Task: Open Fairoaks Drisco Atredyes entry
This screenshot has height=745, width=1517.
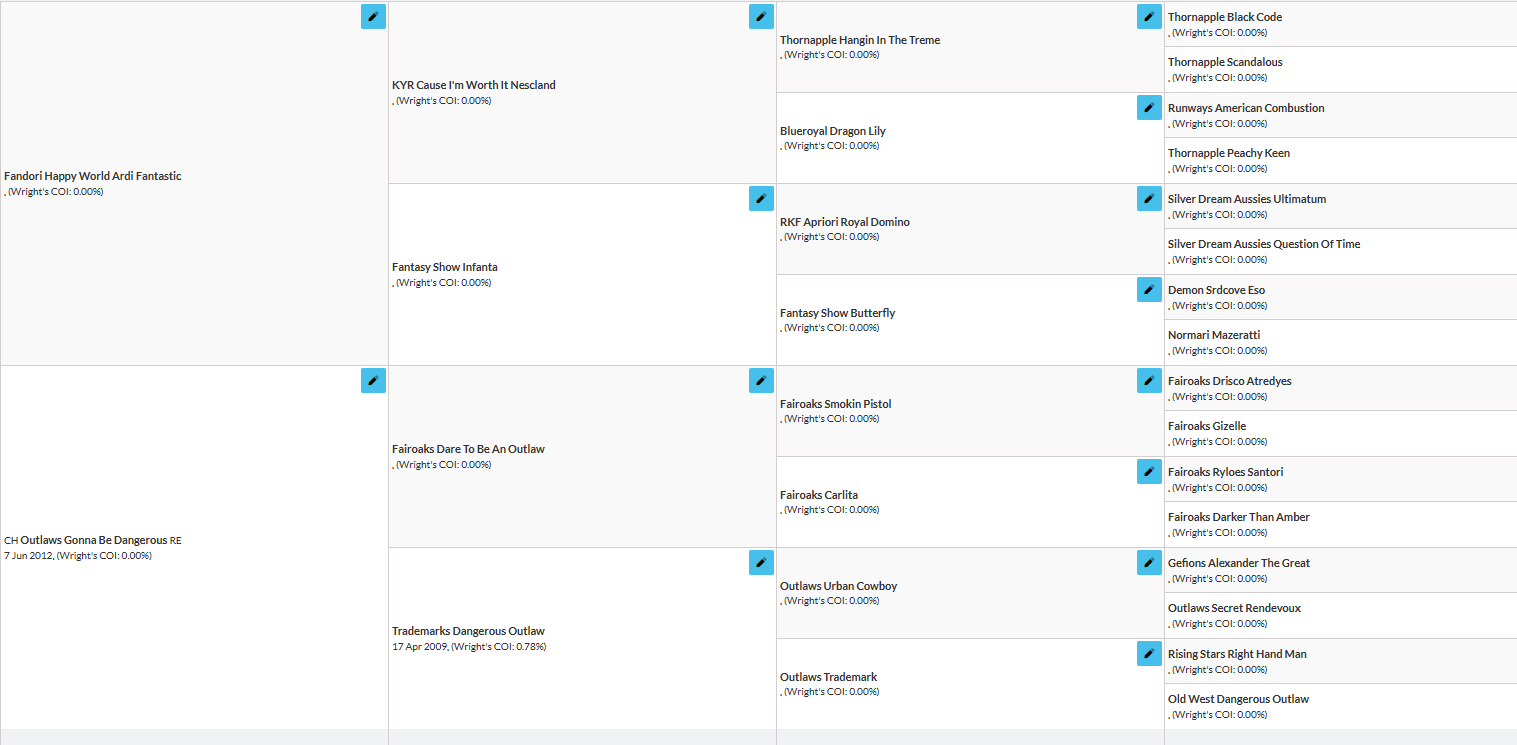Action: pos(1230,381)
